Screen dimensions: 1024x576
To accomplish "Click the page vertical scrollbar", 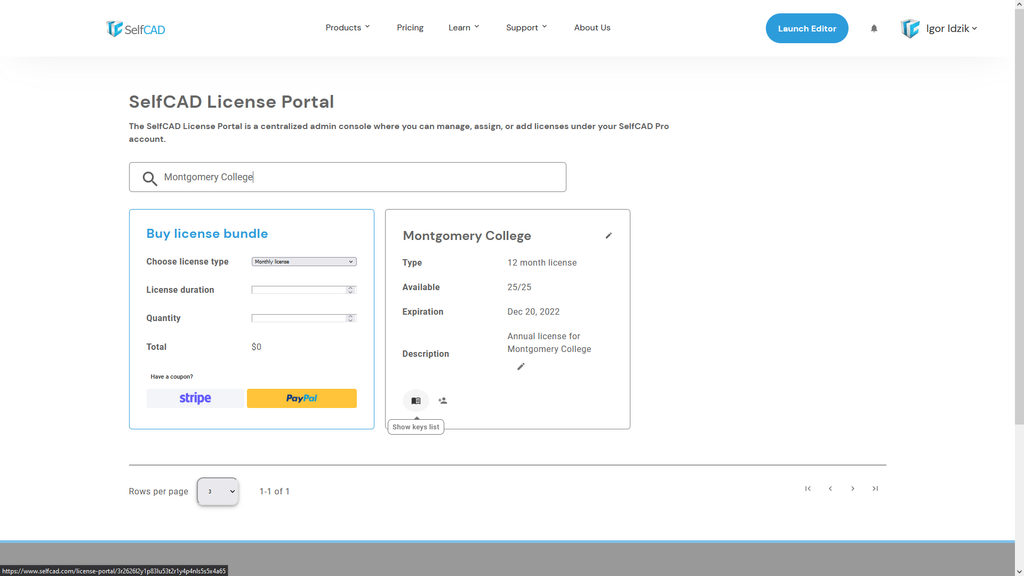I will coord(1019,216).
